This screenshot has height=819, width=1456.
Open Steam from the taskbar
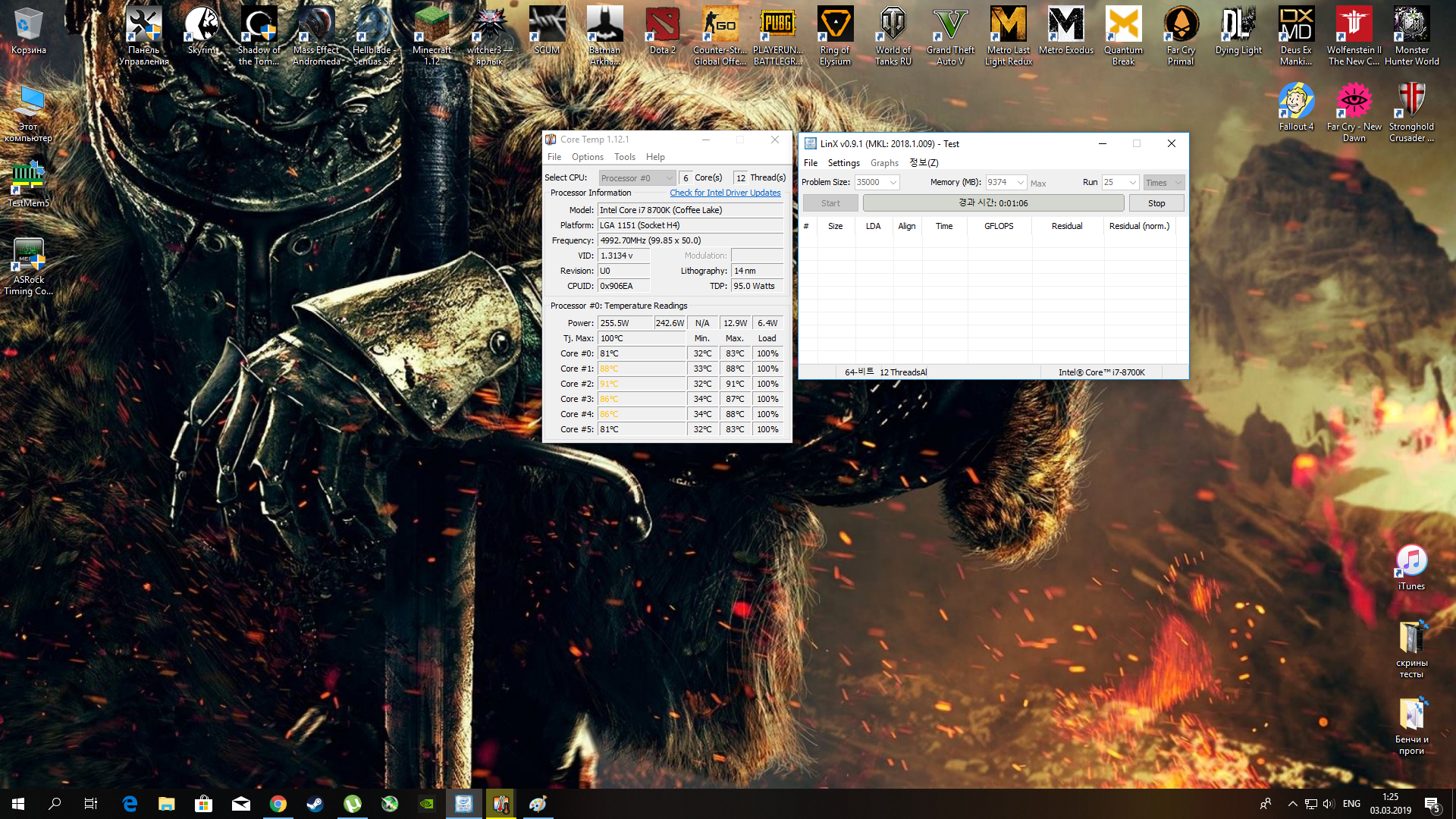point(315,804)
